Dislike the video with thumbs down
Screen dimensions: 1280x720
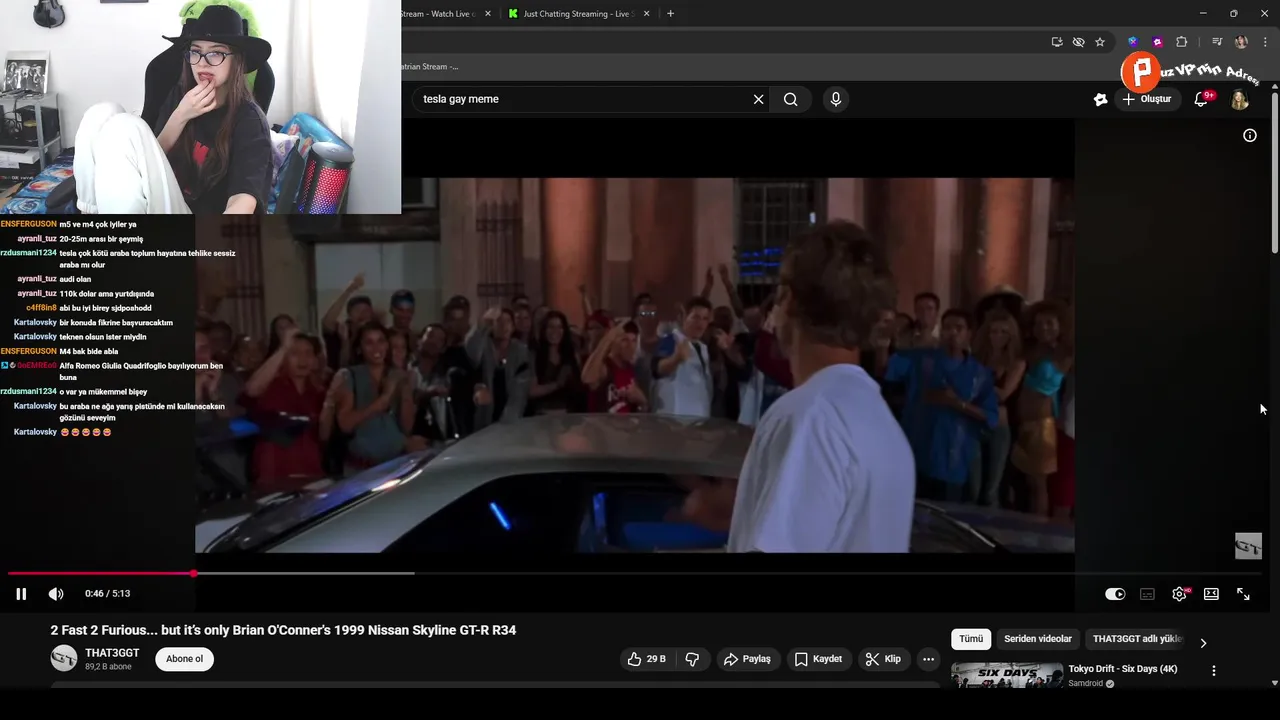692,659
